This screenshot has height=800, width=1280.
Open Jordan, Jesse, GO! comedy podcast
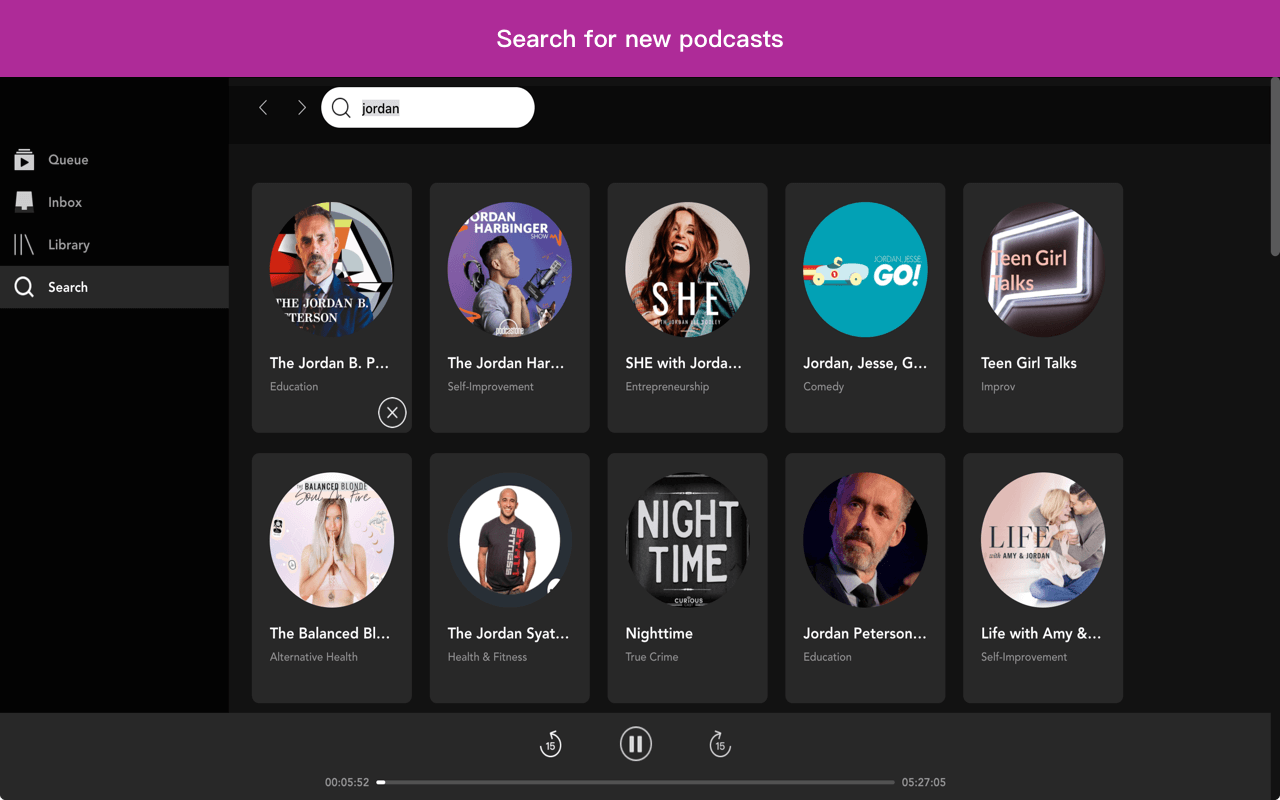click(865, 269)
